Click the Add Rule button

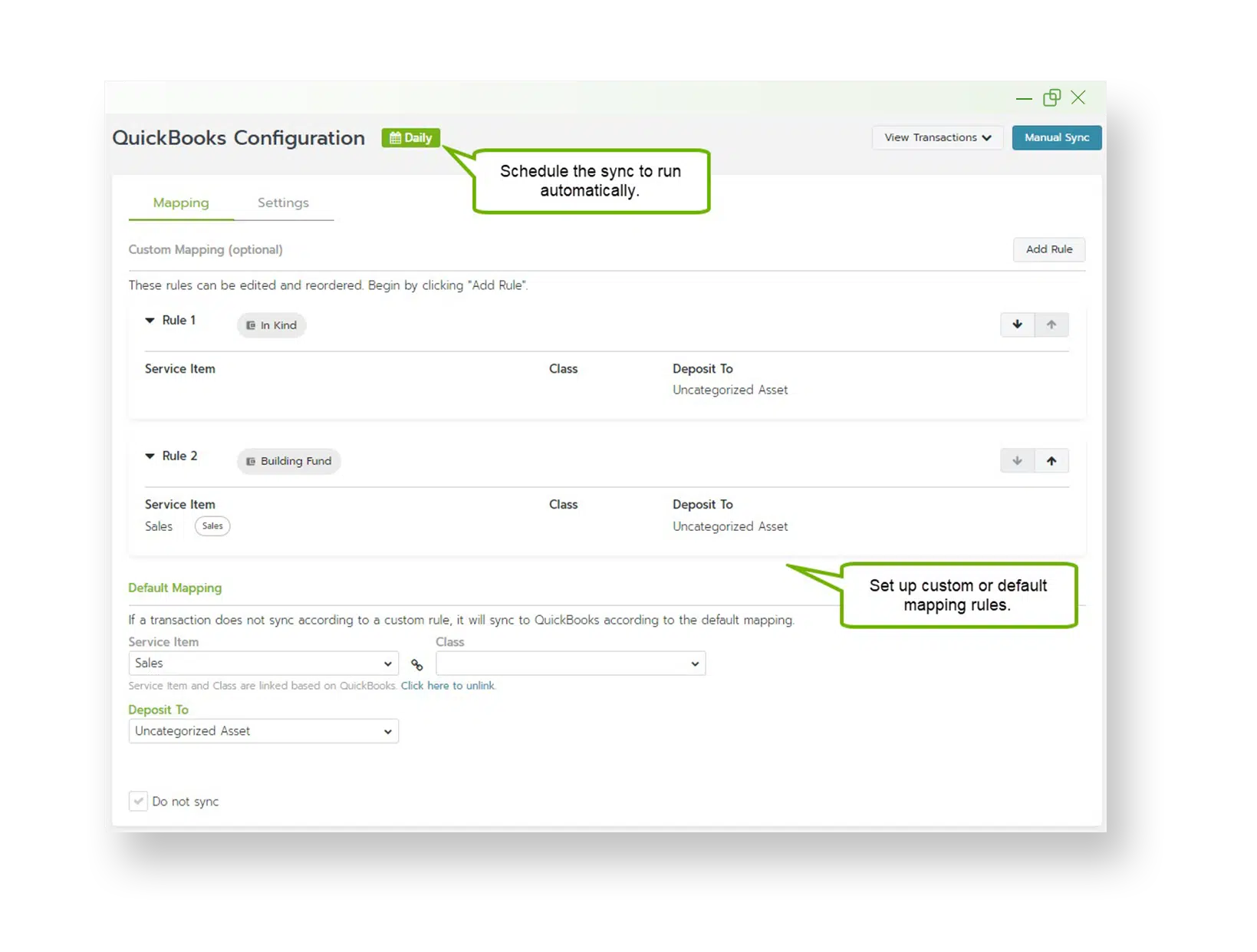tap(1048, 249)
